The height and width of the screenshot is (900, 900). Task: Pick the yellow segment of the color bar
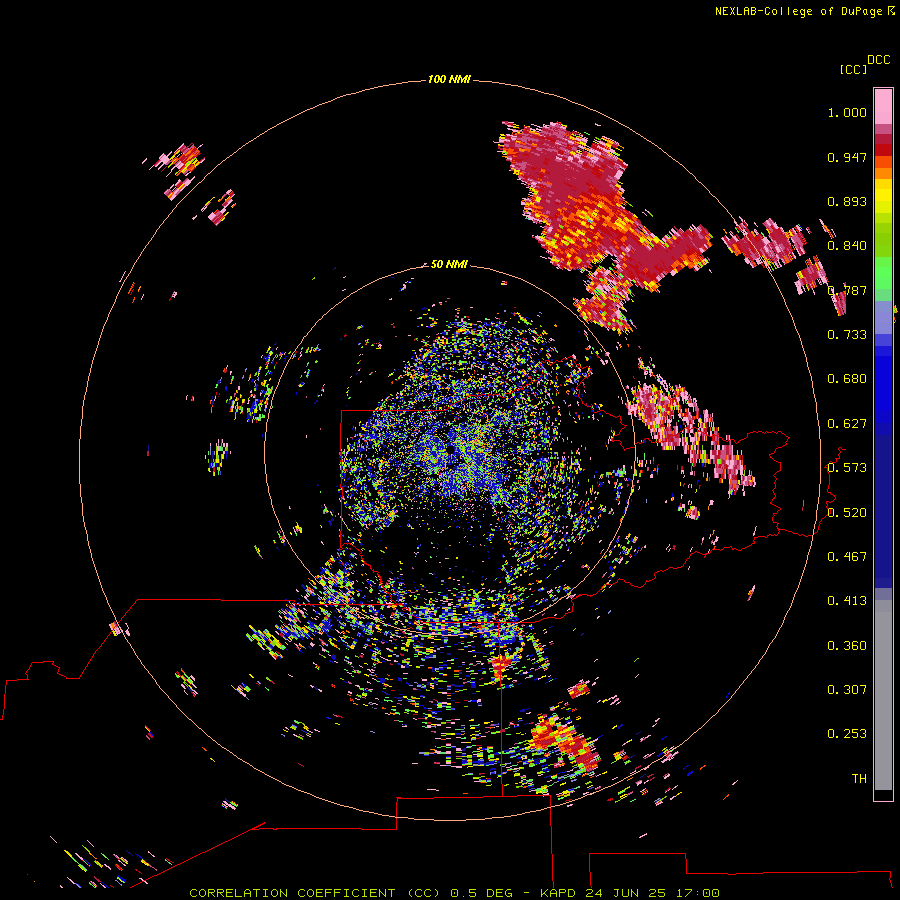click(883, 196)
